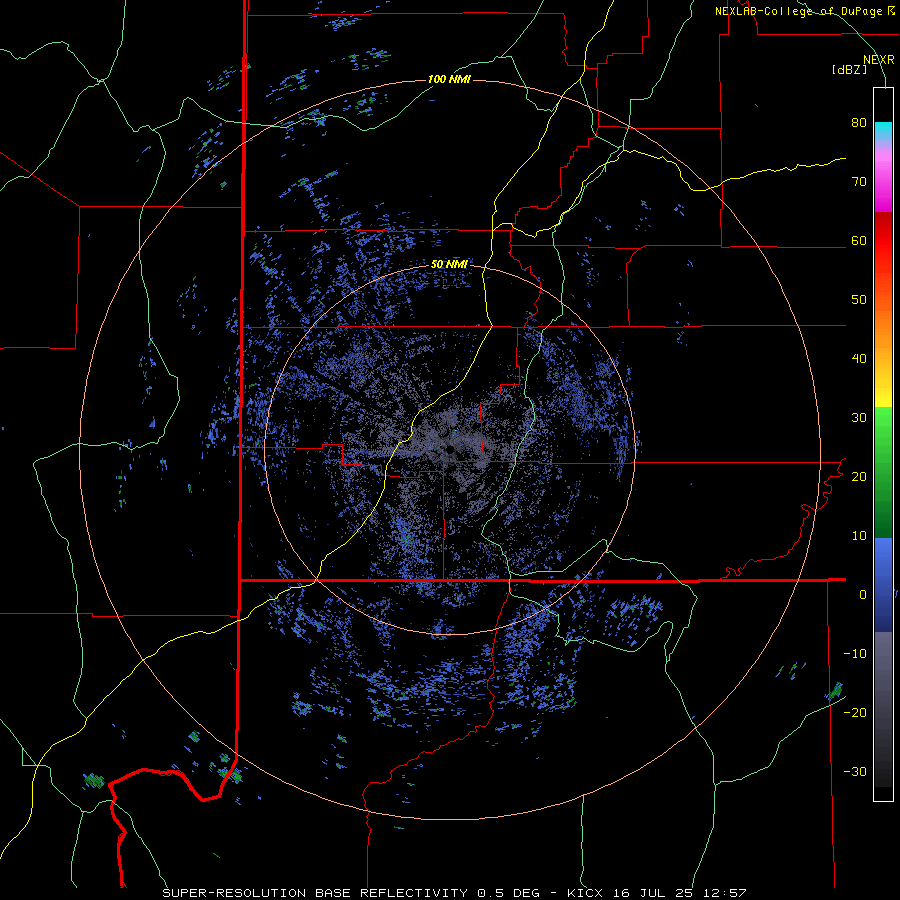Click the red band of the color scale
900x900 pixels.
(883, 241)
